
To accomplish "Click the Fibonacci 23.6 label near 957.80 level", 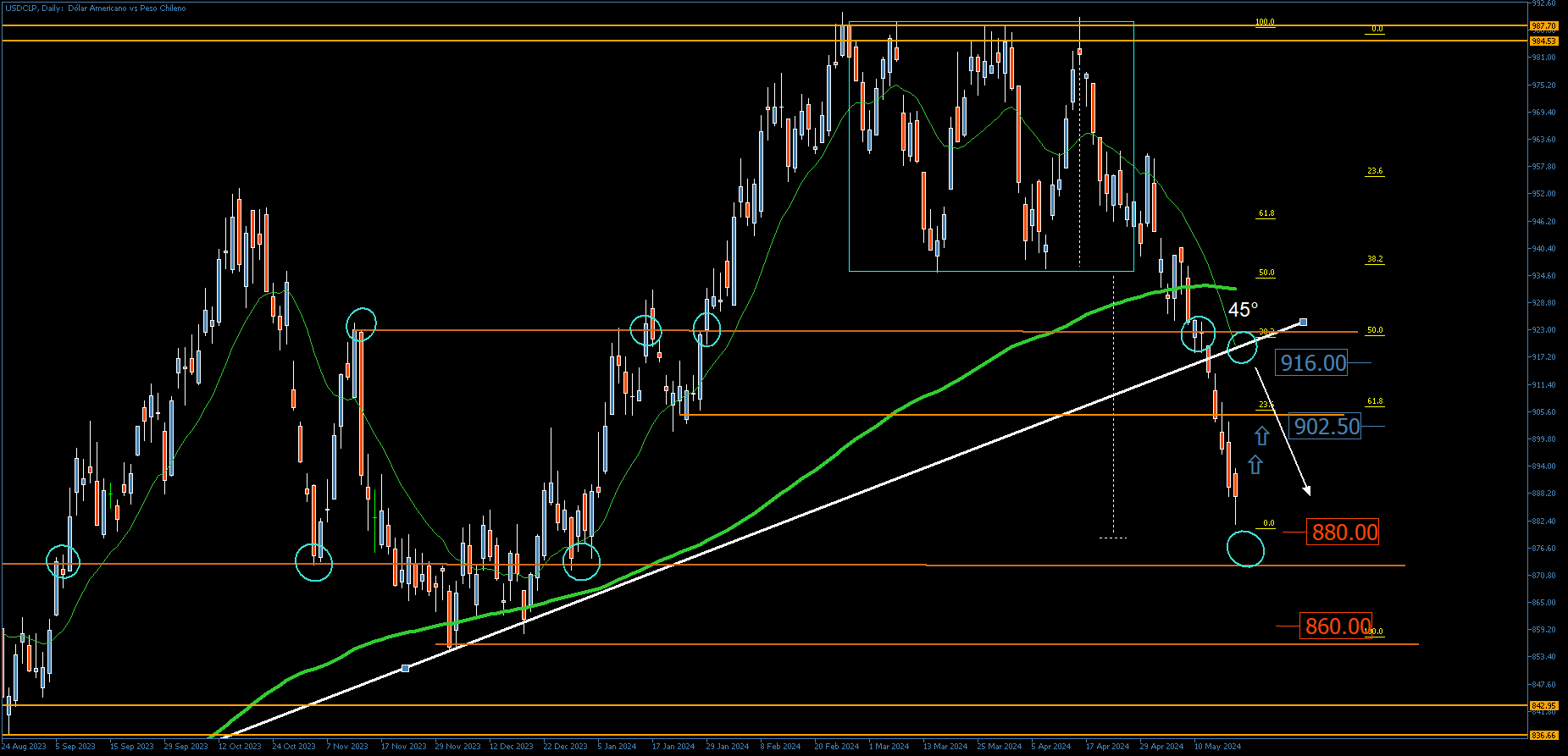I will click(x=1374, y=171).
